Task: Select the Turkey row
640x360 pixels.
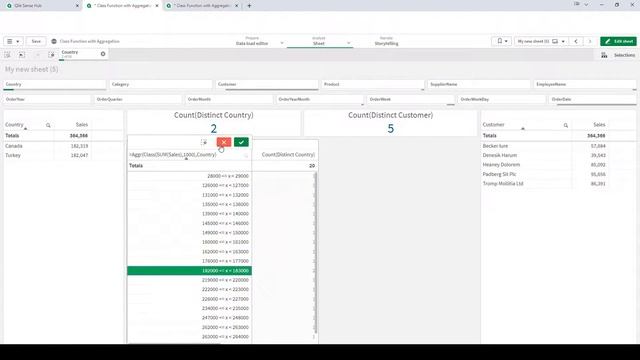Action: point(47,155)
